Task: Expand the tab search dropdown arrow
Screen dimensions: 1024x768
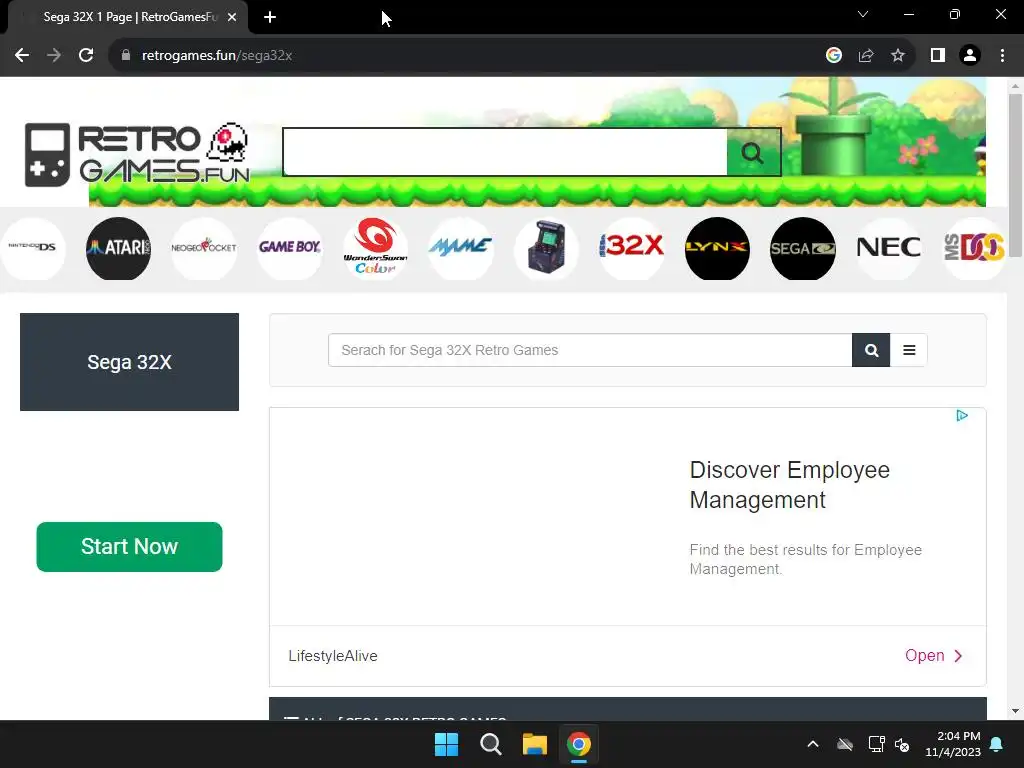Action: (x=863, y=14)
